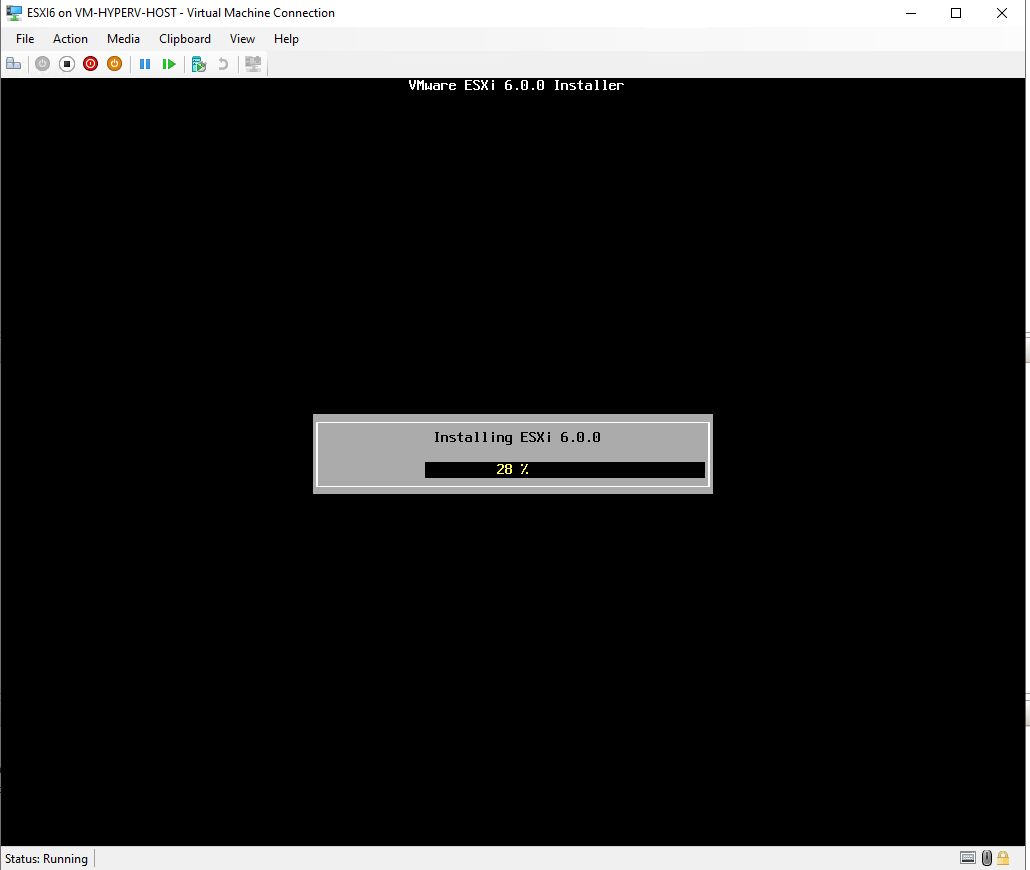Viewport: 1030px width, 870px height.
Task: Open the Action menu
Action: click(70, 39)
